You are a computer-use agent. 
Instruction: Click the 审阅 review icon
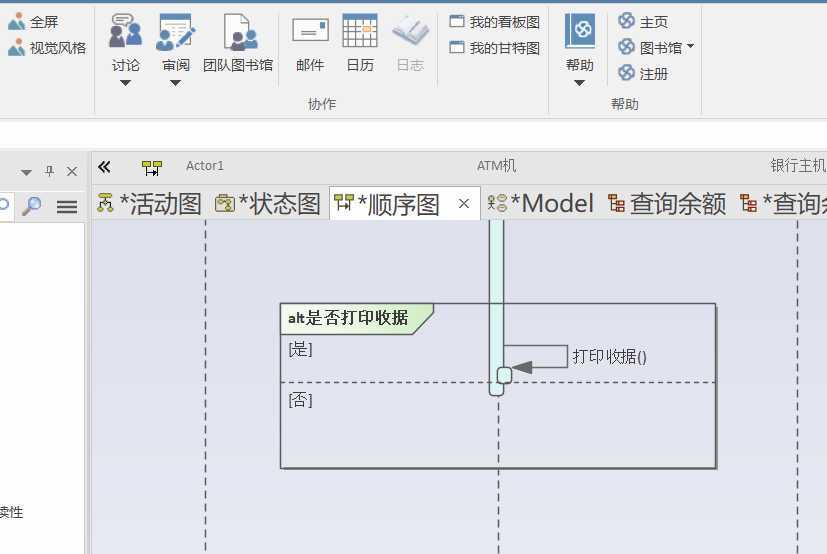click(x=176, y=31)
